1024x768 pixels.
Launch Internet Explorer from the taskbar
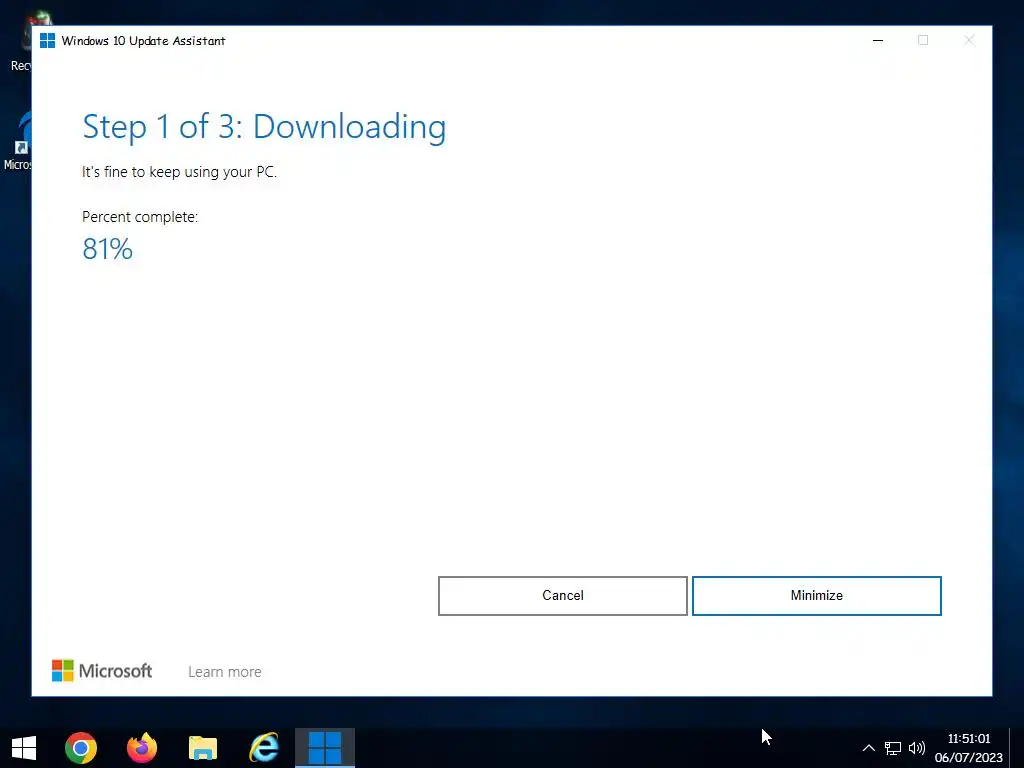tap(264, 748)
